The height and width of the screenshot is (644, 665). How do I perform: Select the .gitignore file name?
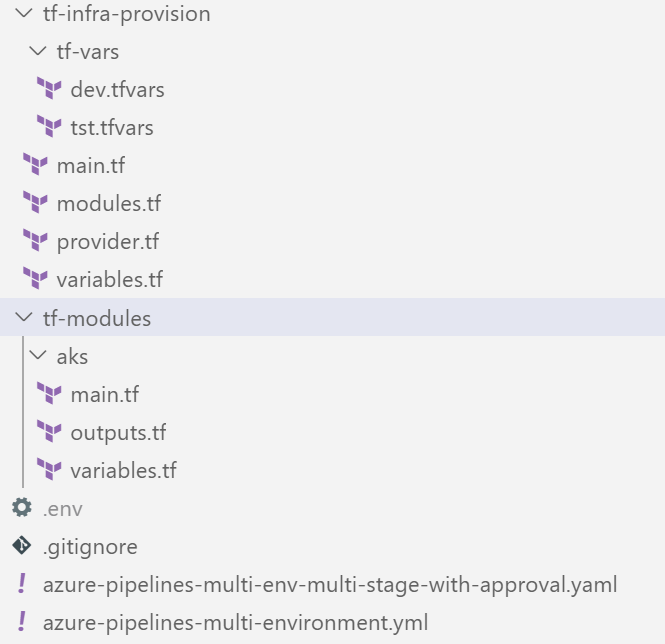pyautogui.click(x=90, y=547)
